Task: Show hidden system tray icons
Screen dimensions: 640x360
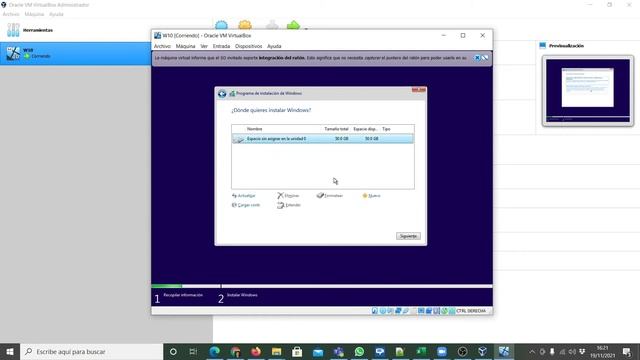Action: tap(532, 351)
